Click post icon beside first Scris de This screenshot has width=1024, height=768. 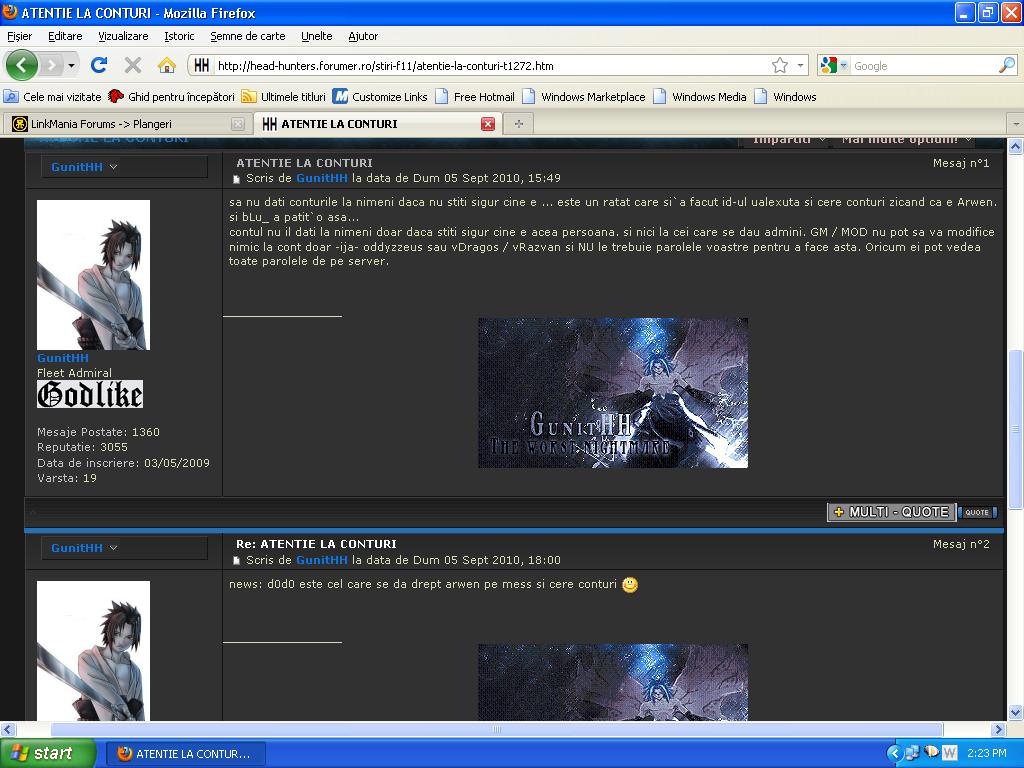click(237, 179)
